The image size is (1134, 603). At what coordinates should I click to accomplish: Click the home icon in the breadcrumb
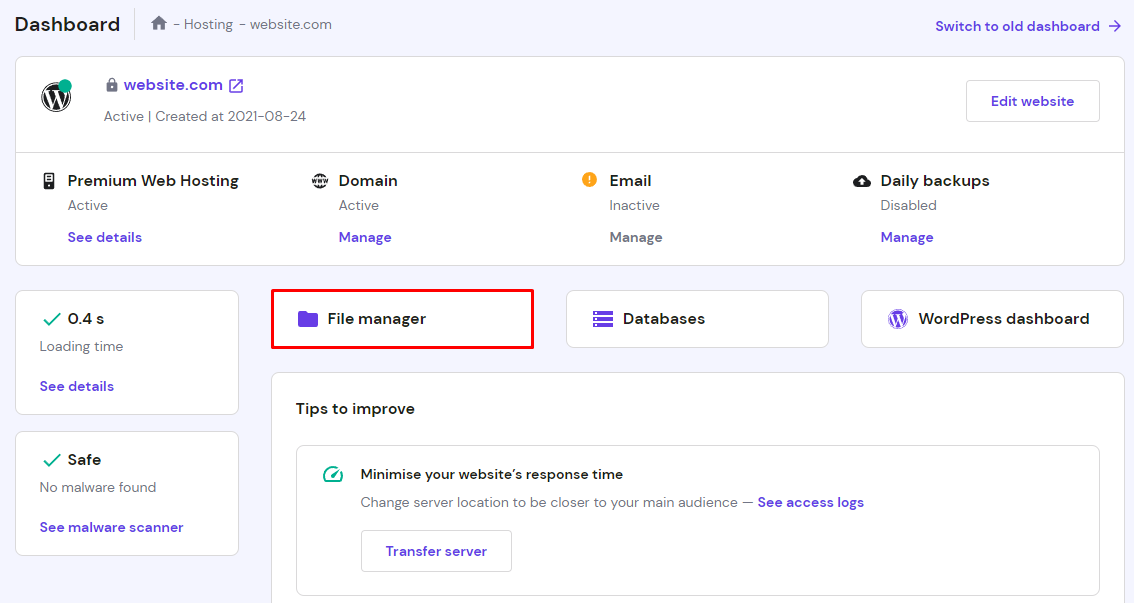[x=158, y=23]
